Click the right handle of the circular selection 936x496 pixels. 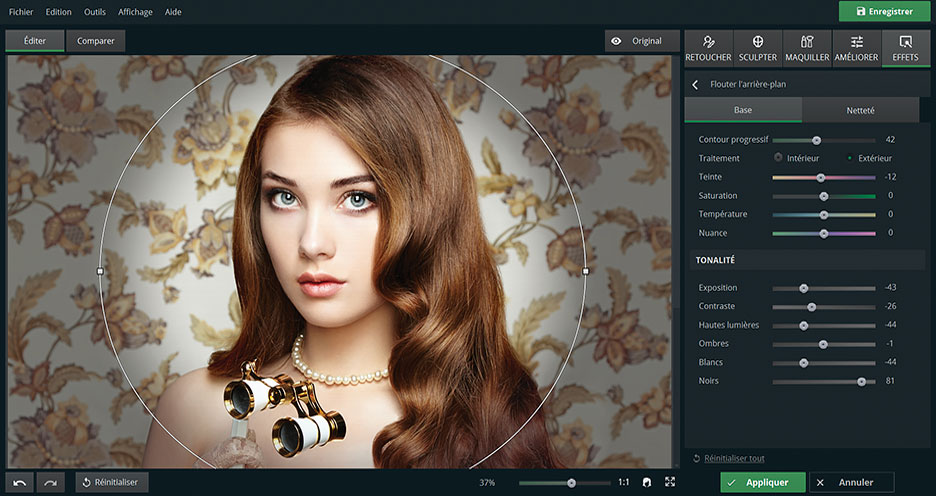point(586,271)
